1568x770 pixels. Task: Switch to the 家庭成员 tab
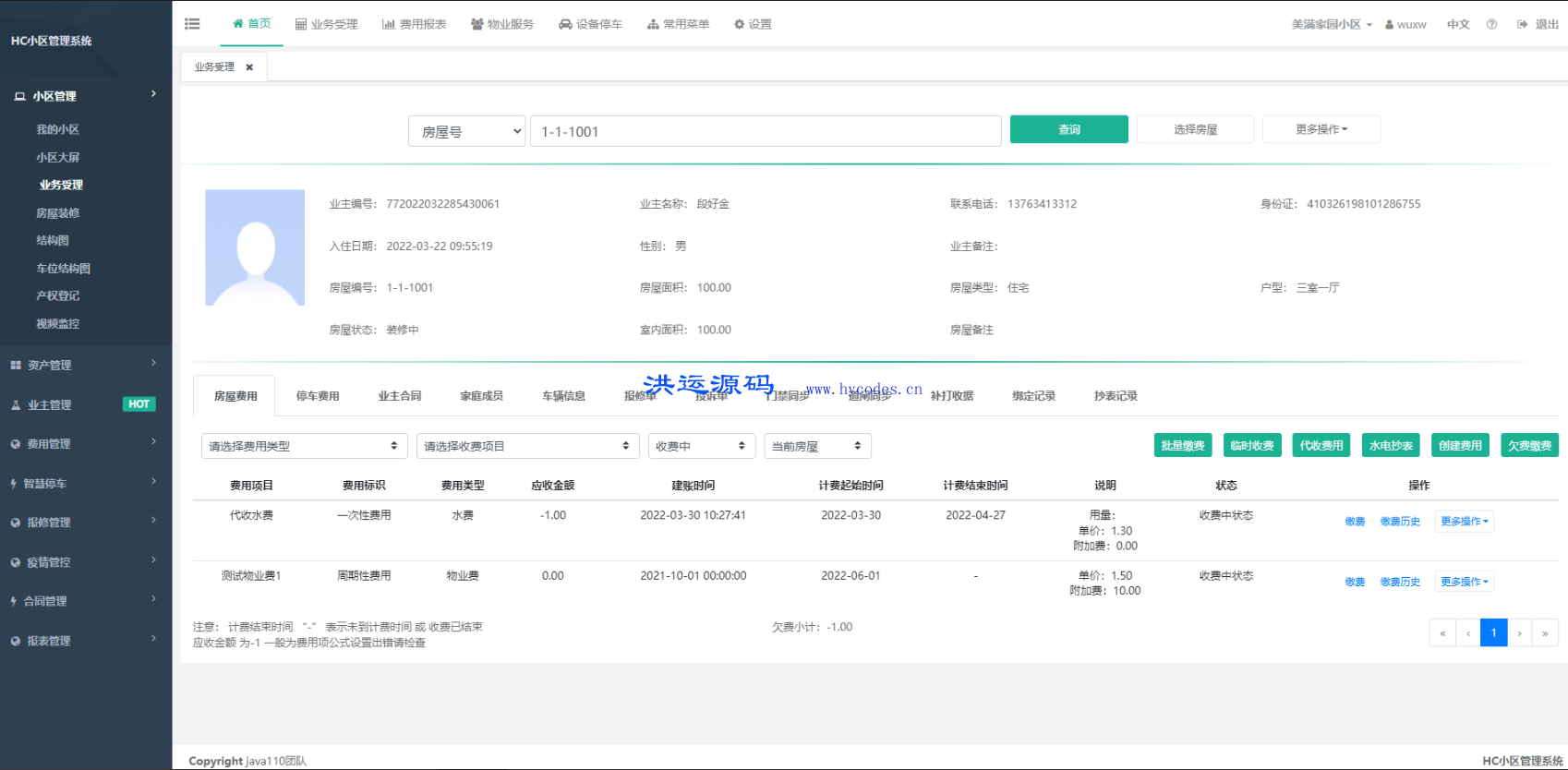482,396
